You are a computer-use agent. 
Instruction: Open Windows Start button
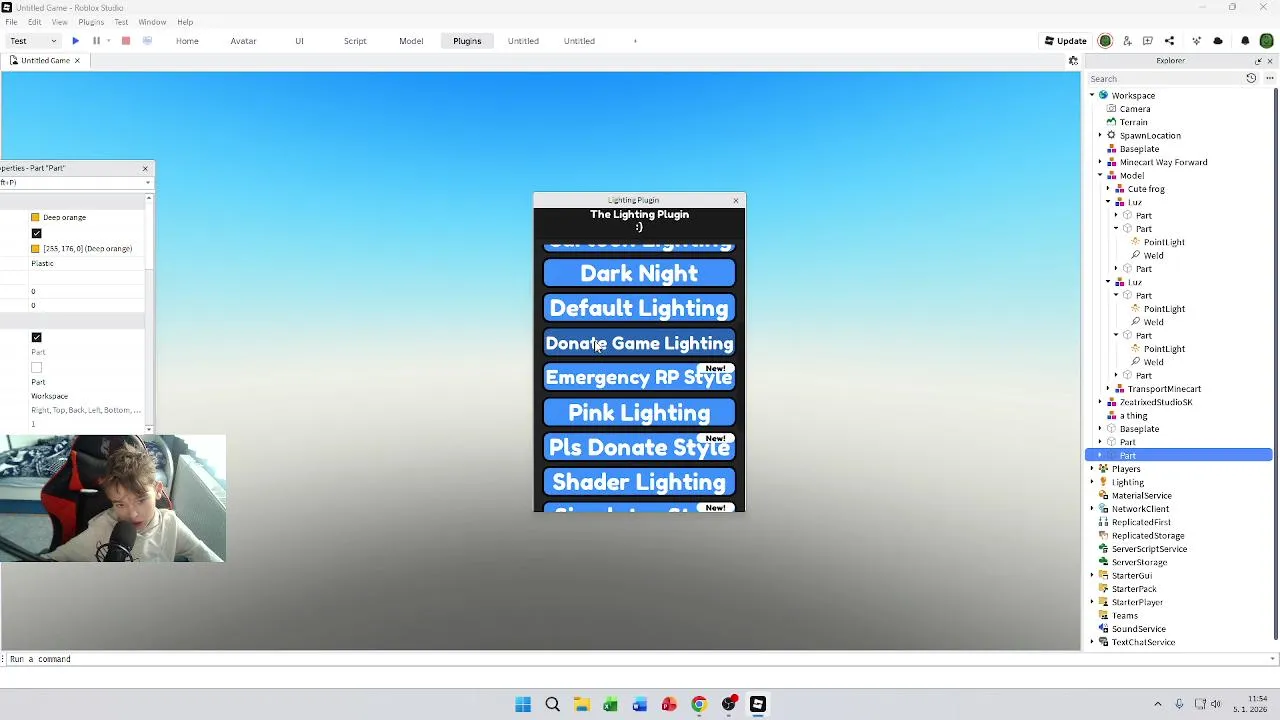coord(523,704)
